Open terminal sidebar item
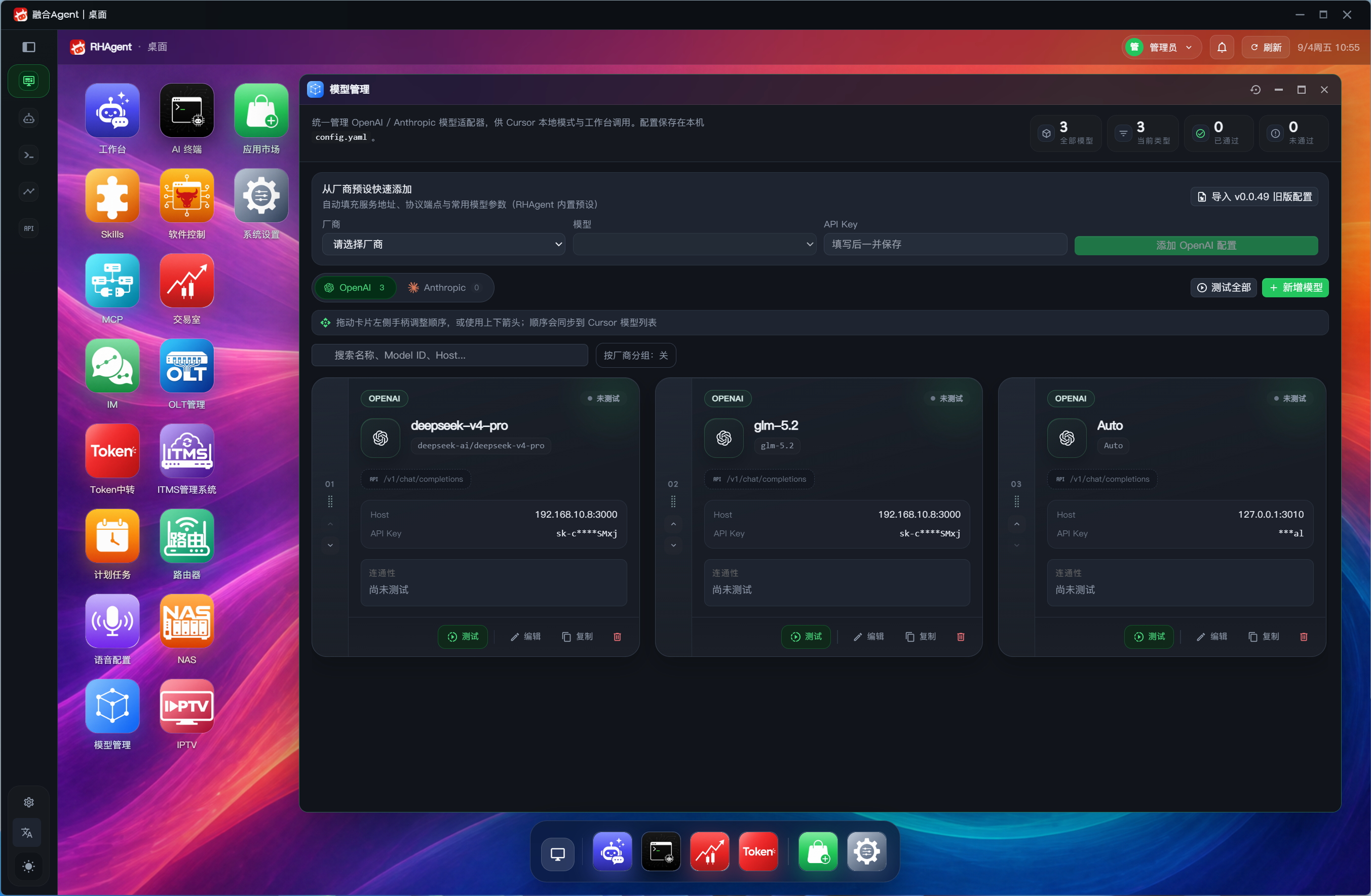The height and width of the screenshot is (896, 1371). 29,155
